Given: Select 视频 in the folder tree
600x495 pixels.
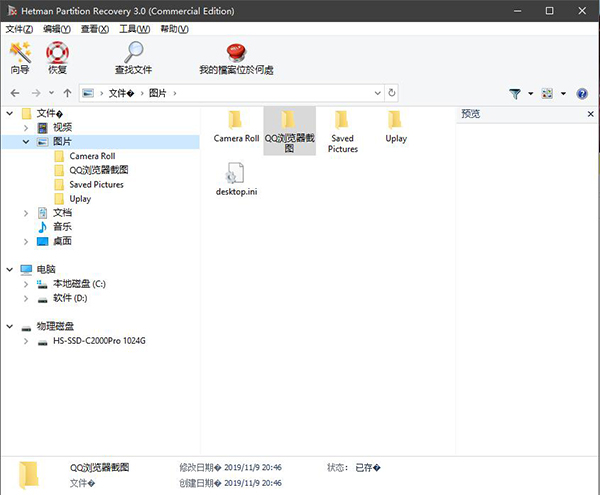Looking at the screenshot, I should [62, 127].
